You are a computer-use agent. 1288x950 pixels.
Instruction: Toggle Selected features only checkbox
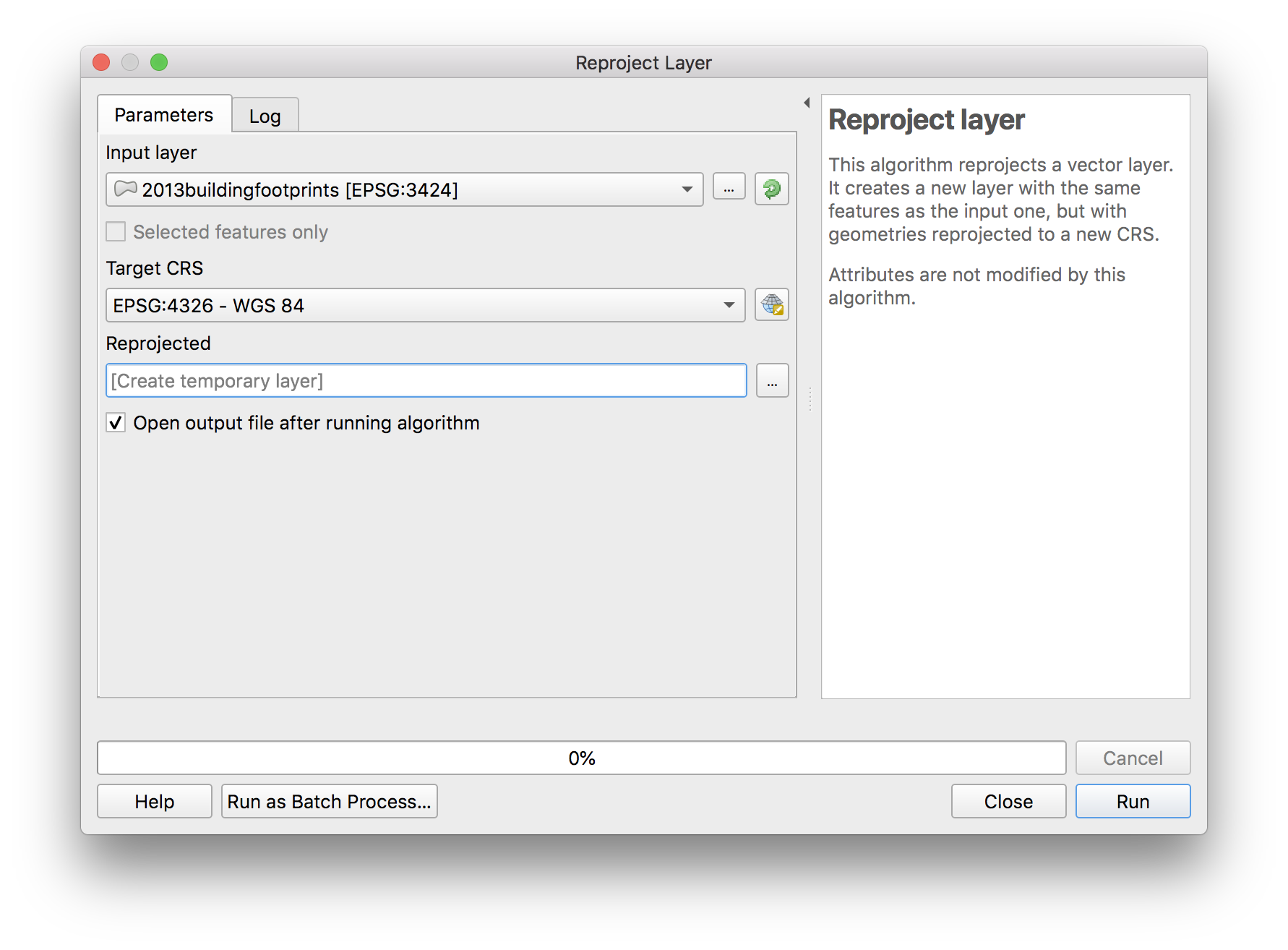tap(116, 232)
